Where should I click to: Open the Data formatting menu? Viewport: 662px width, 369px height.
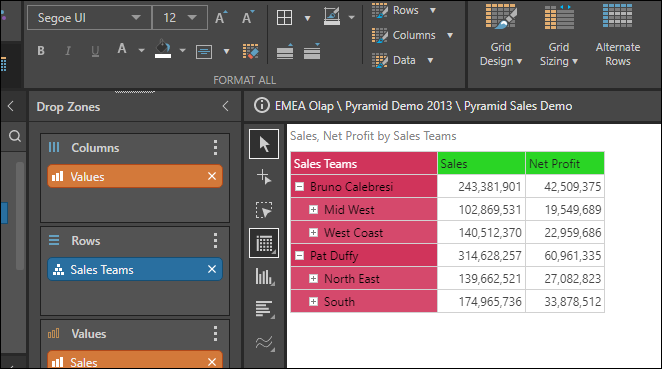(403, 60)
